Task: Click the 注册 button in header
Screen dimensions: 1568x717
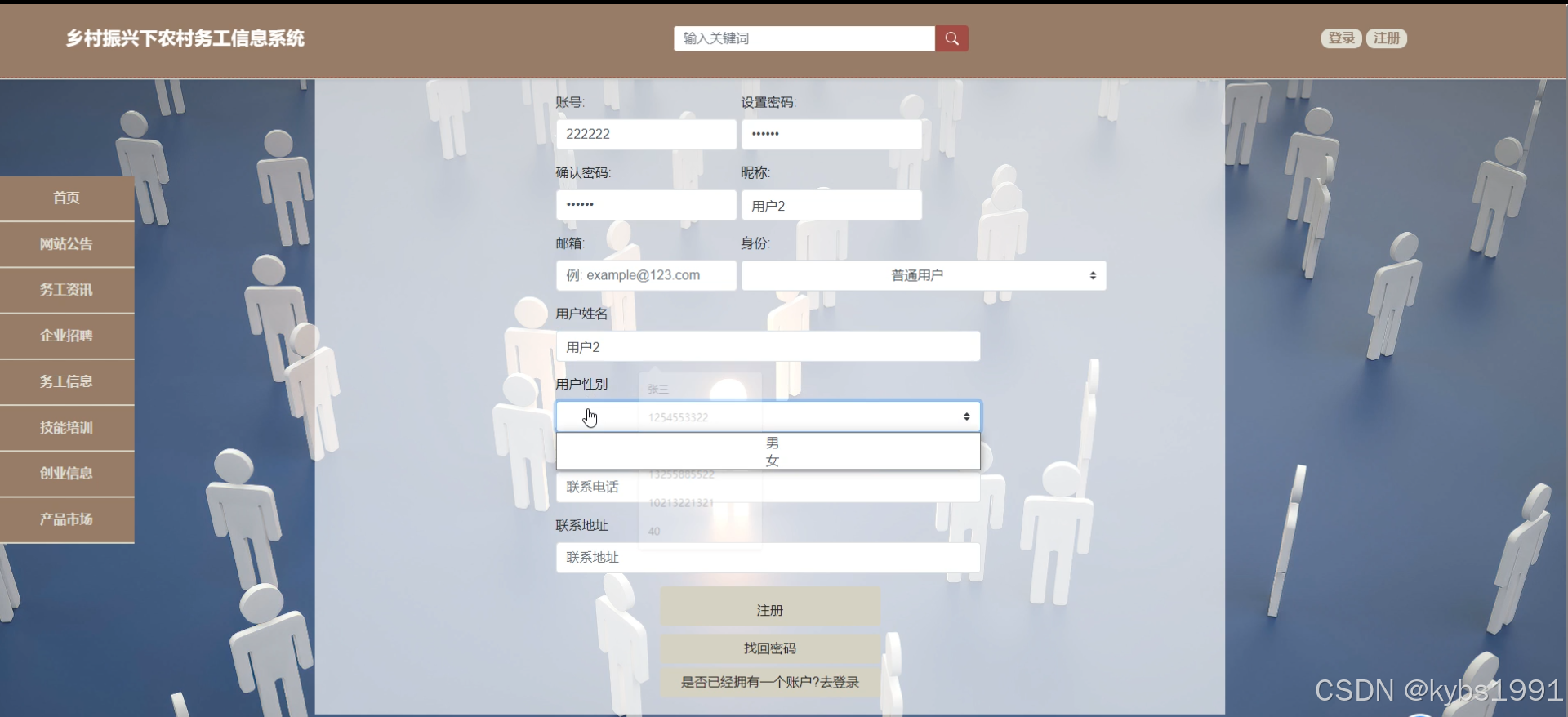Action: tap(1387, 38)
